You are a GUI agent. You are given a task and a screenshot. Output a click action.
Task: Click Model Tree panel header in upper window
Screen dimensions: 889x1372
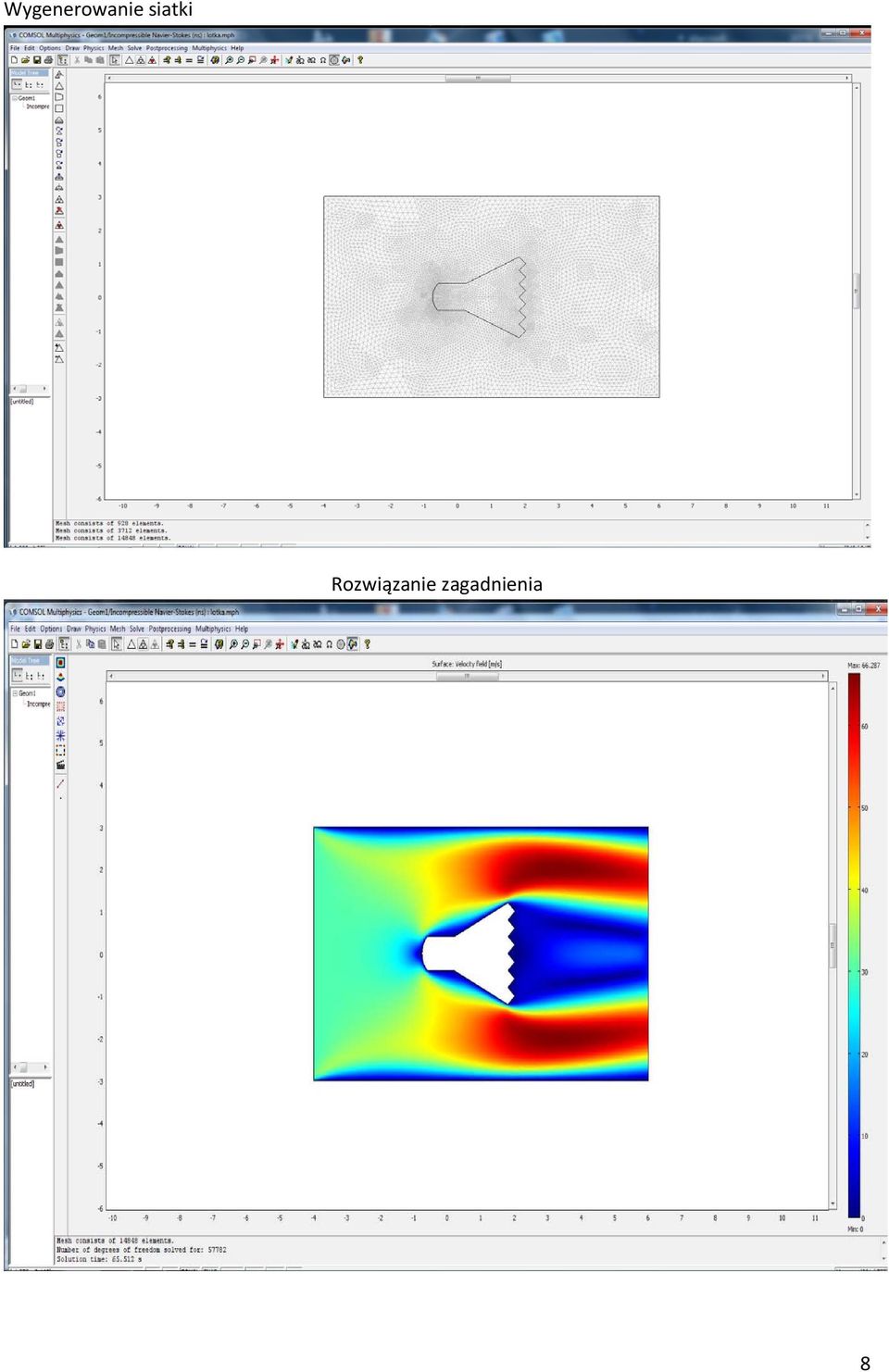[30, 72]
